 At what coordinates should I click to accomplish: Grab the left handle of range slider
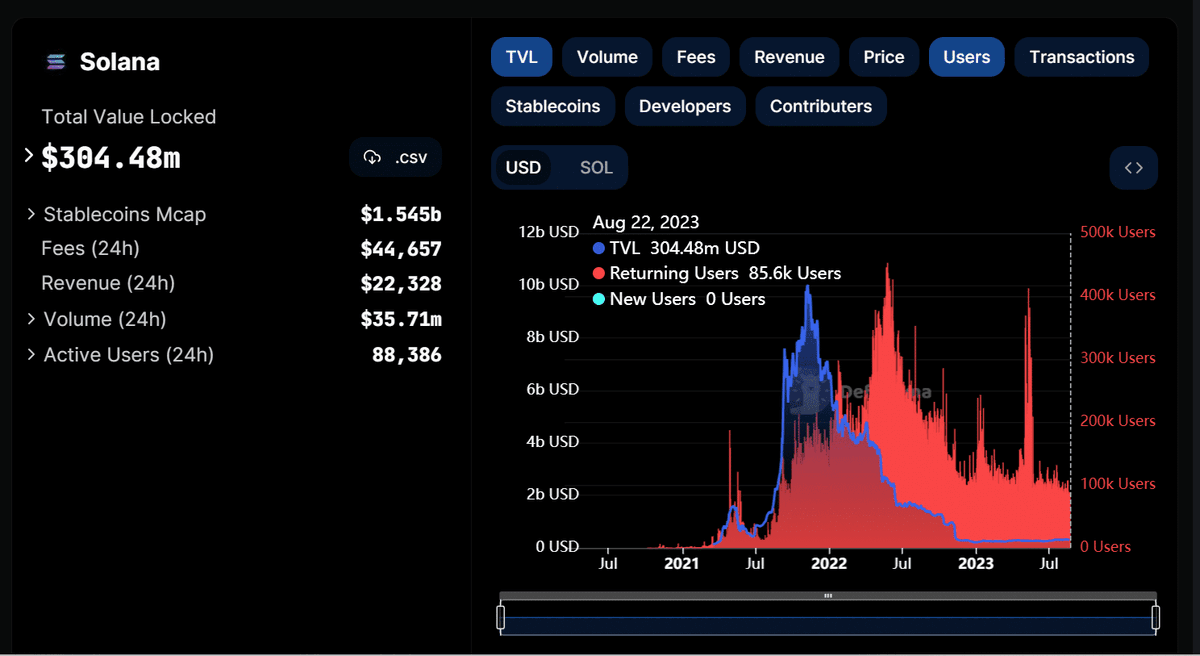tap(500, 618)
